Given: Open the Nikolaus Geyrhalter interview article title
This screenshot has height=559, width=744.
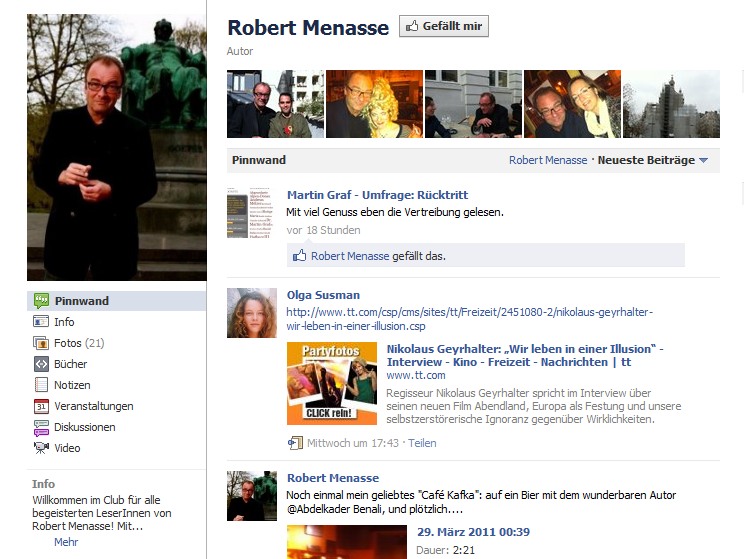Looking at the screenshot, I should click(522, 355).
